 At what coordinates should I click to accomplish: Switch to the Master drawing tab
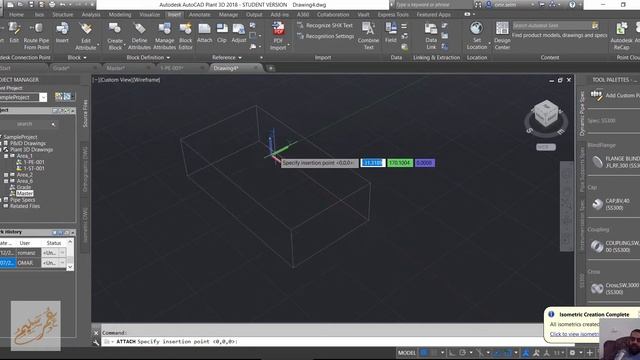pyautogui.click(x=116, y=68)
